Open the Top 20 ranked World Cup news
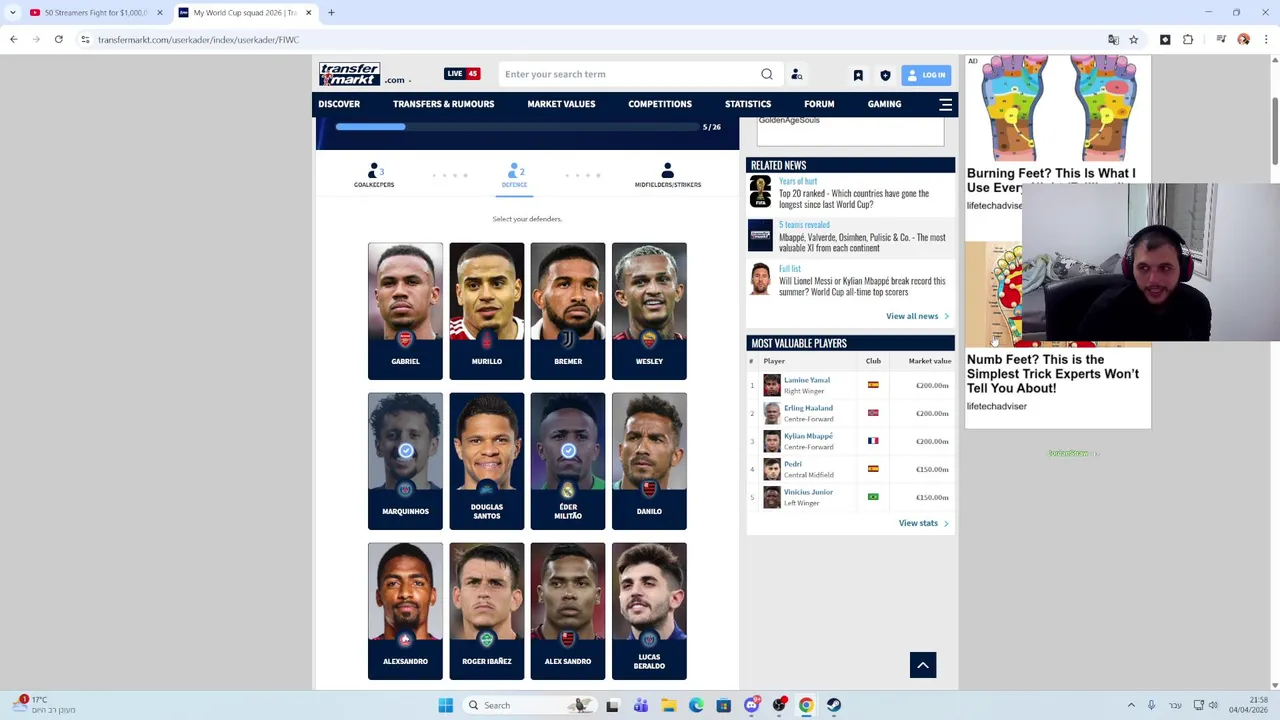The width and height of the screenshot is (1280, 720). [x=854, y=198]
